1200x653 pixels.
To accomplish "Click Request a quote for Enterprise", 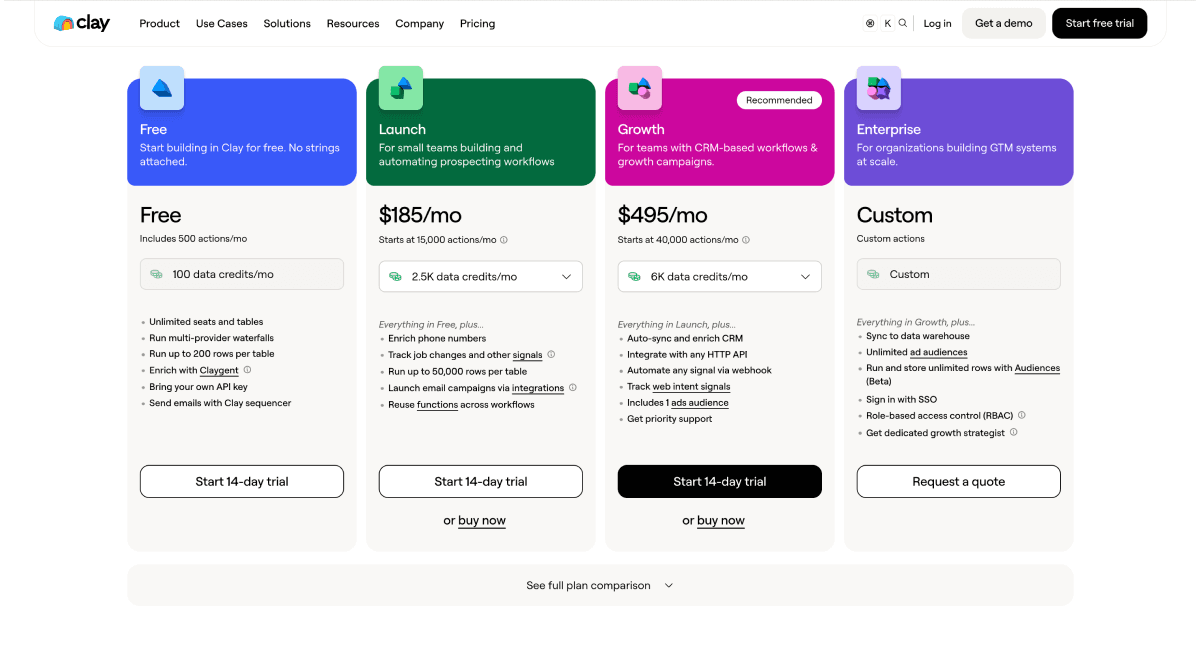I will 959,481.
